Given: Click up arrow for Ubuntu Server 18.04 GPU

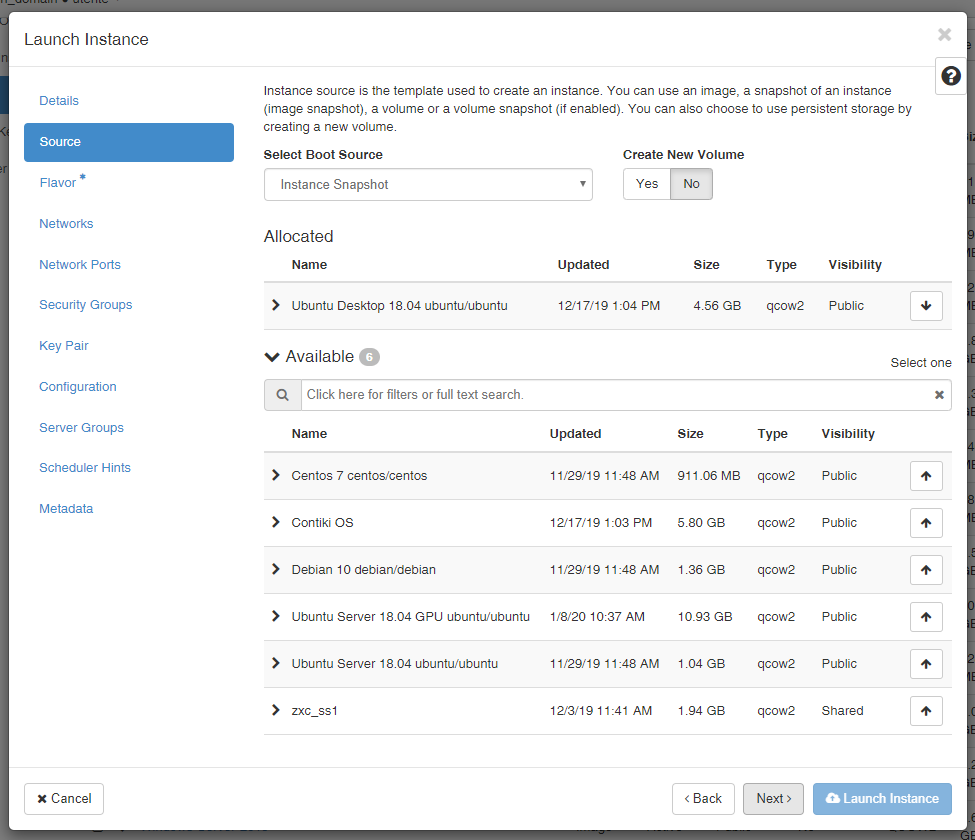Looking at the screenshot, I should click(926, 617).
